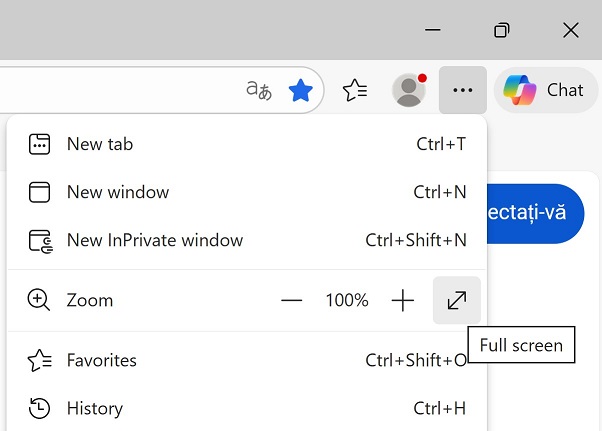Open the History menu entry
This screenshot has height=431, width=602.
95,408
